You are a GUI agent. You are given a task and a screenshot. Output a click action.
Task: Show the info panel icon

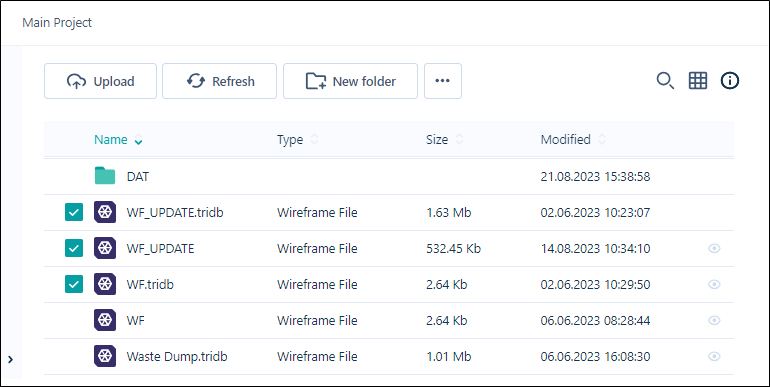click(730, 81)
